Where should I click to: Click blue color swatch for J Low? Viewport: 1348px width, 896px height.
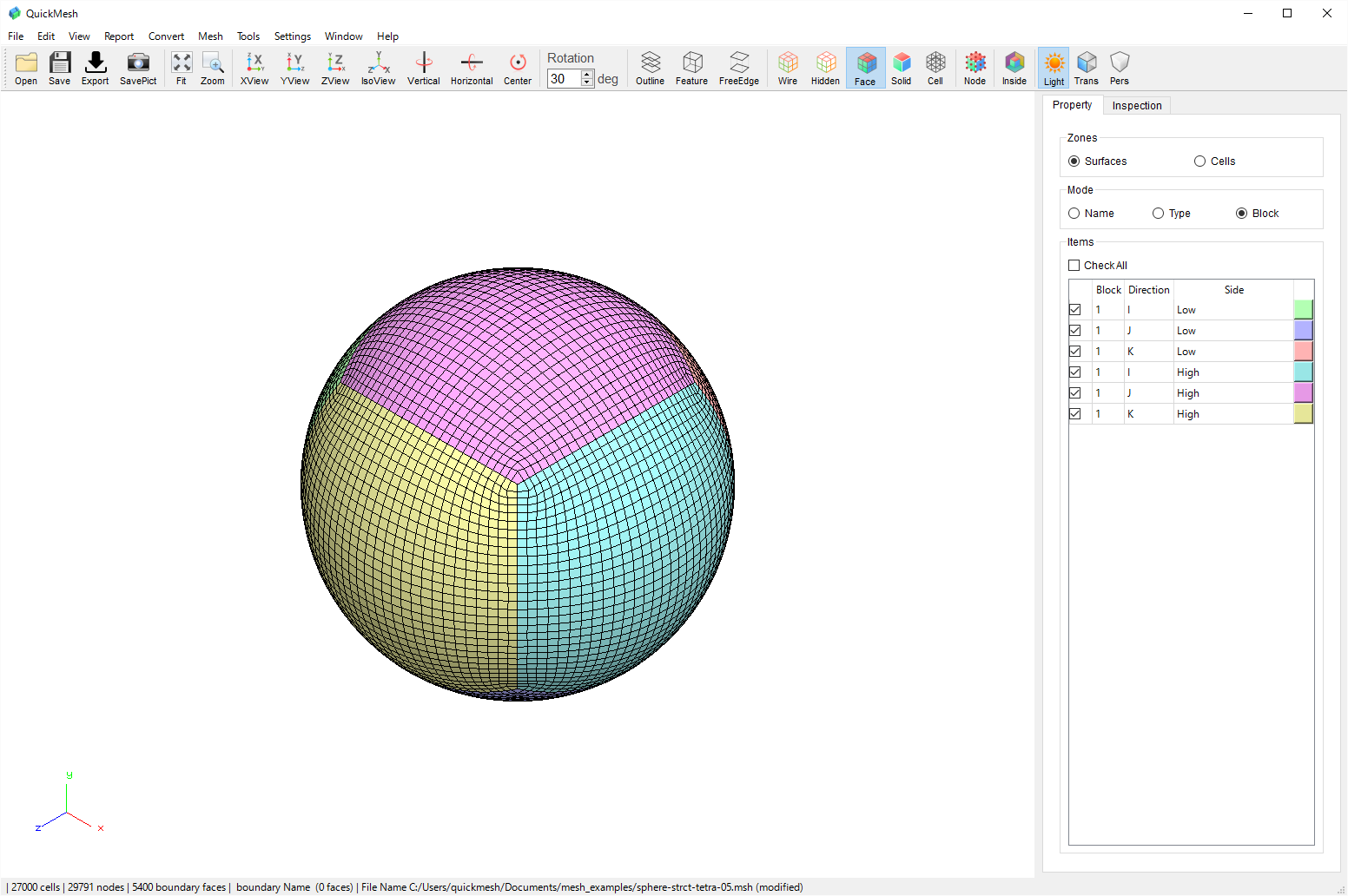[x=1303, y=331]
